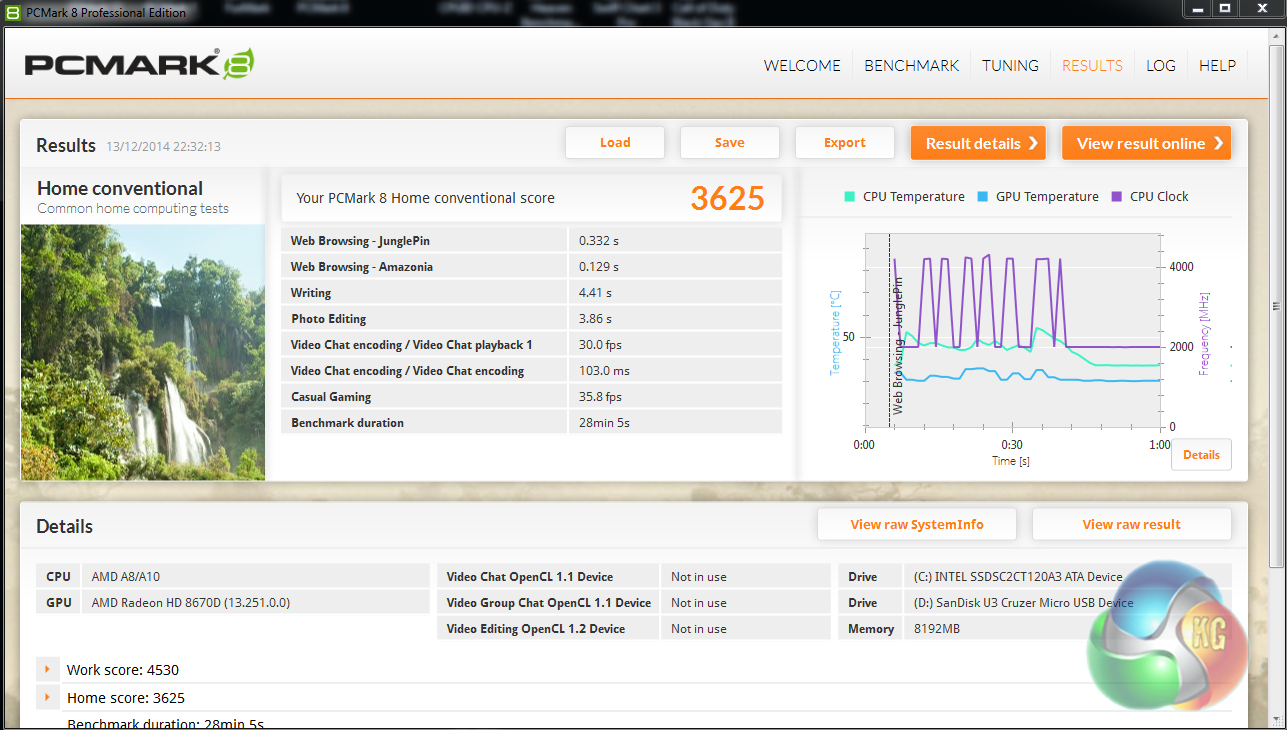Click the results date 13/12/2014 22:32:13
The image size is (1287, 730).
coord(164,146)
